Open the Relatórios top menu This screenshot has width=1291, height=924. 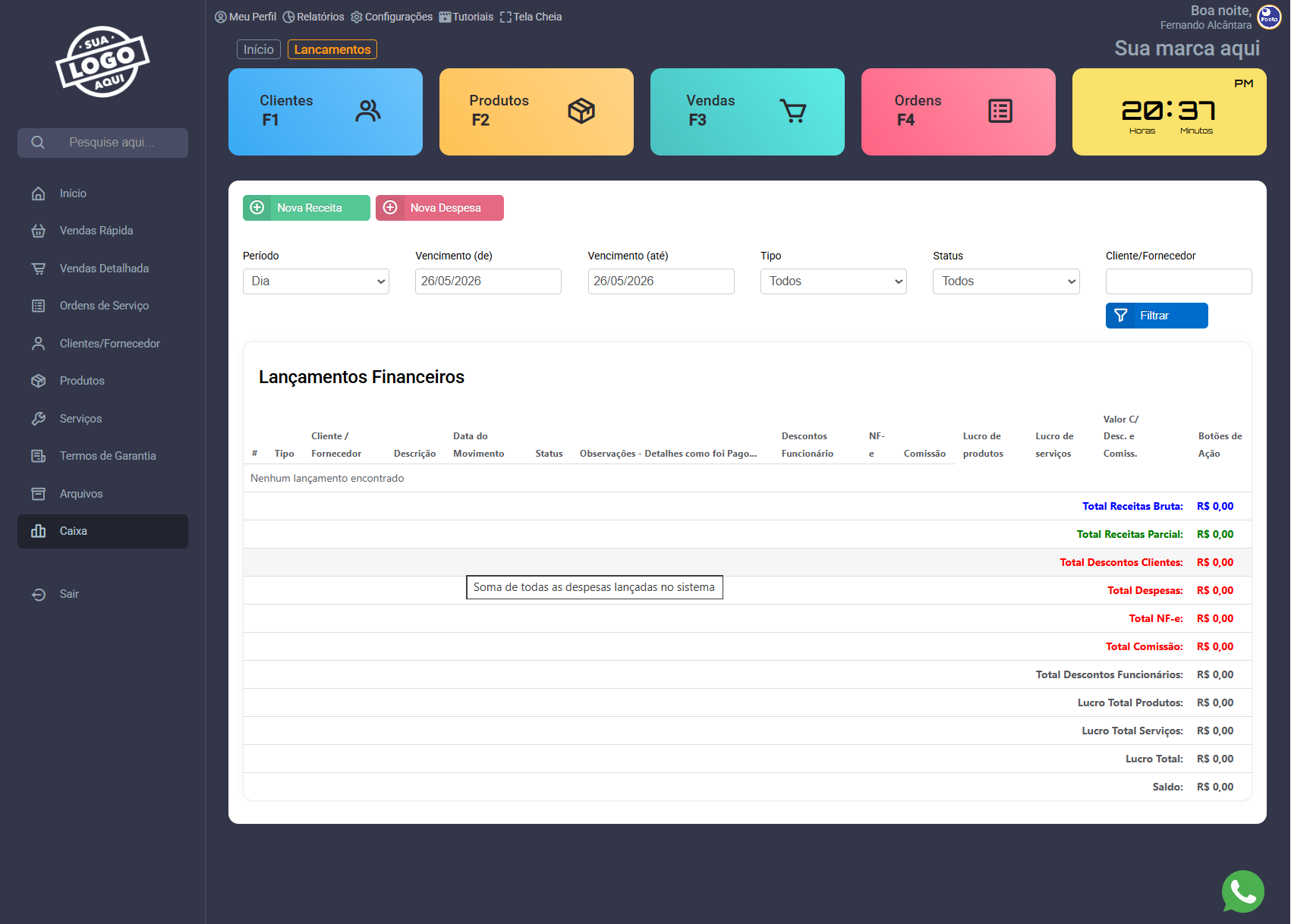pos(313,17)
